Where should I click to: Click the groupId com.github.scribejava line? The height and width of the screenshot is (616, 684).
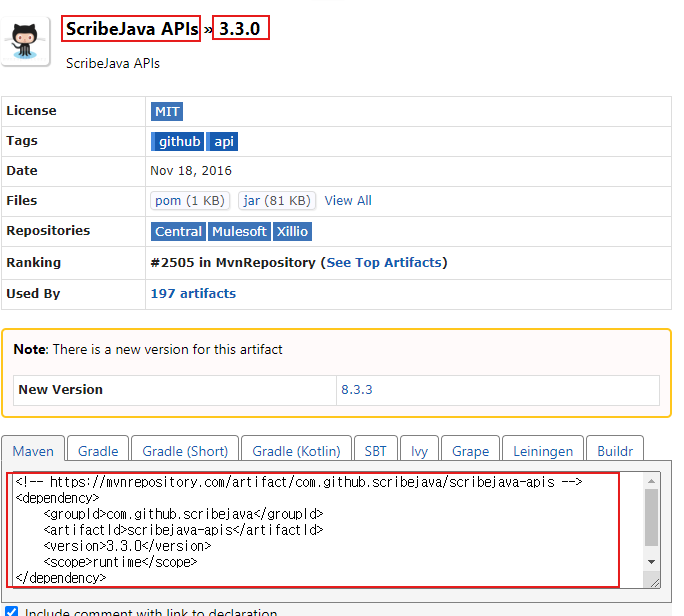[183, 514]
